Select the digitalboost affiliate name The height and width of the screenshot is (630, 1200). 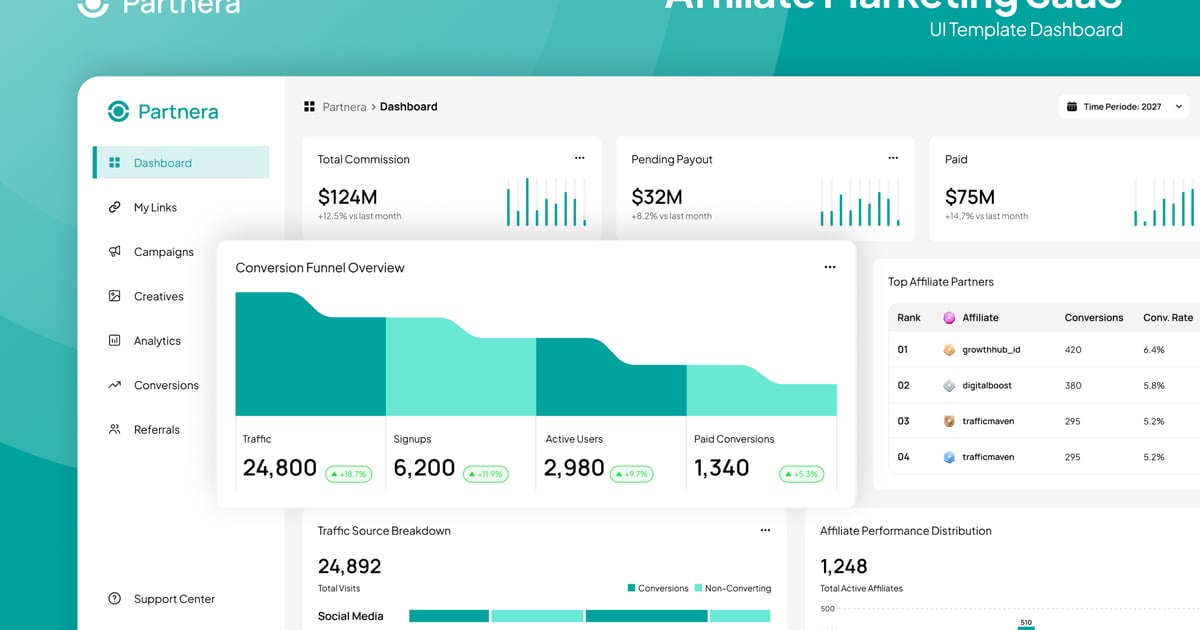tap(987, 386)
